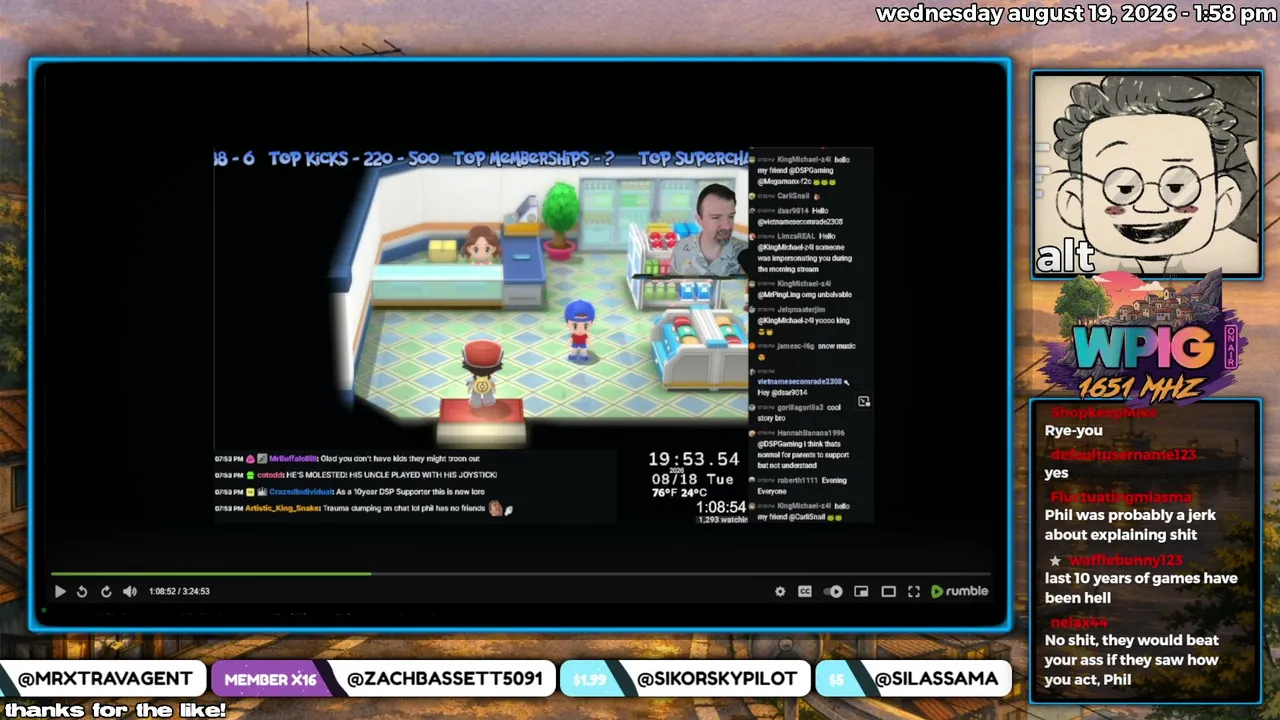Click the "TOP KICKS - 220 - 500" banner text
Image resolution: width=1280 pixels, height=720 pixels.
click(x=354, y=159)
